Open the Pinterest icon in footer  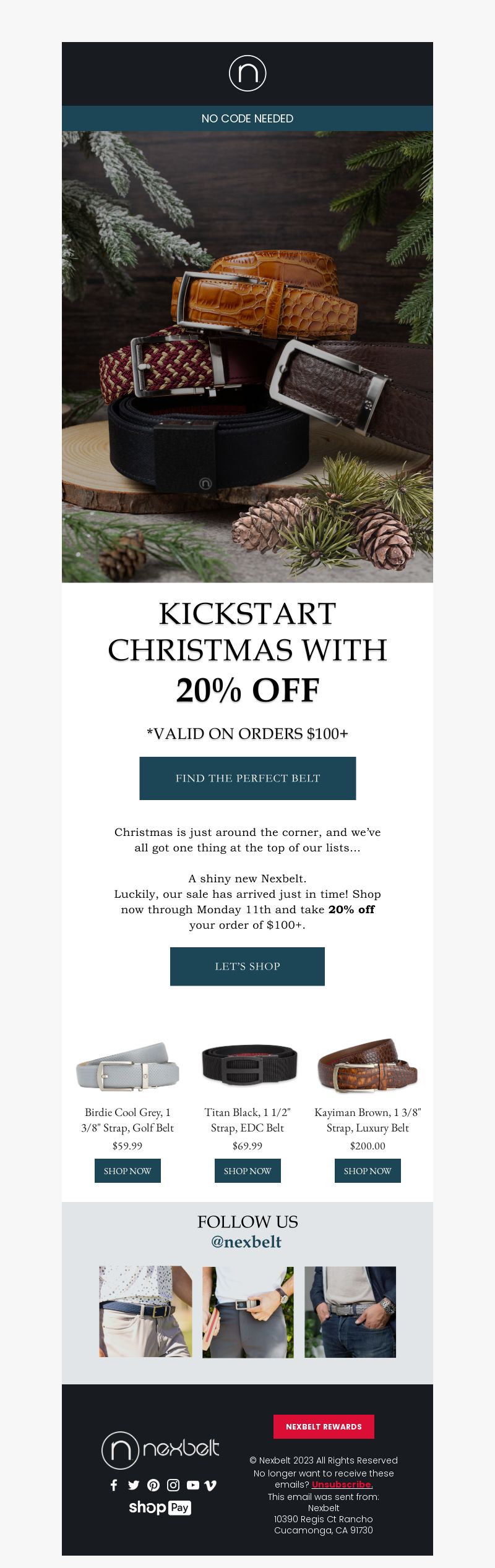click(153, 1485)
